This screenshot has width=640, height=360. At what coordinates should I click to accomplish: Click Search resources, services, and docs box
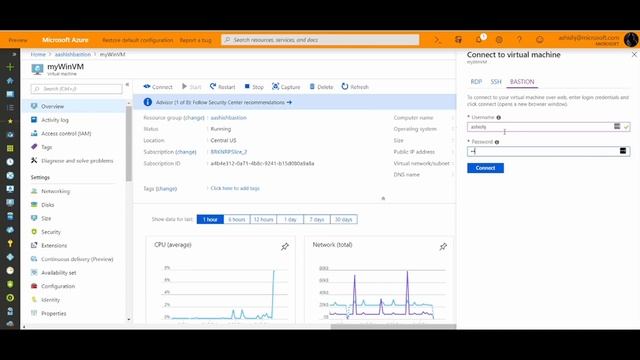(x=320, y=40)
